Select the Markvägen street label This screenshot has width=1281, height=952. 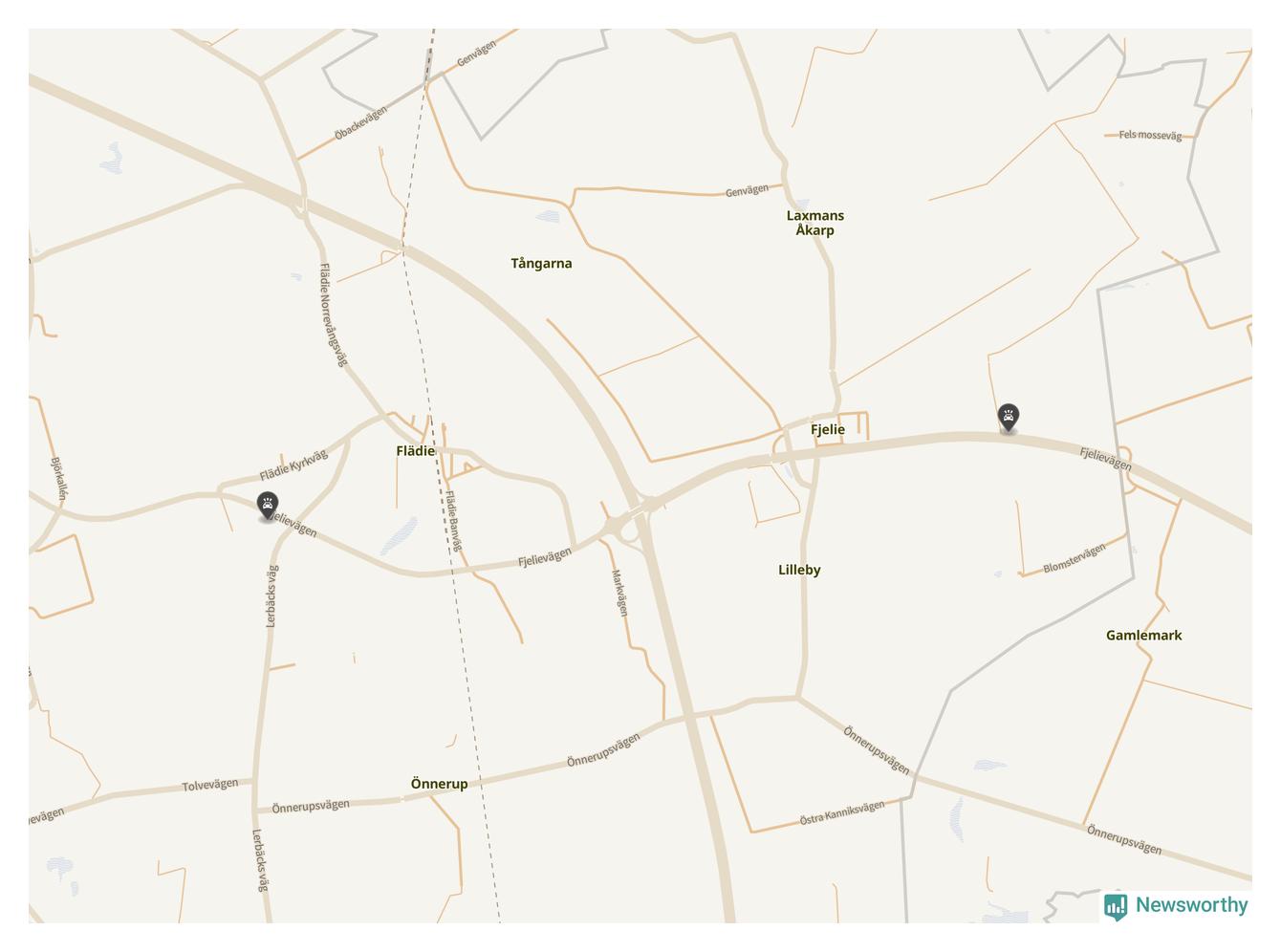point(619,593)
